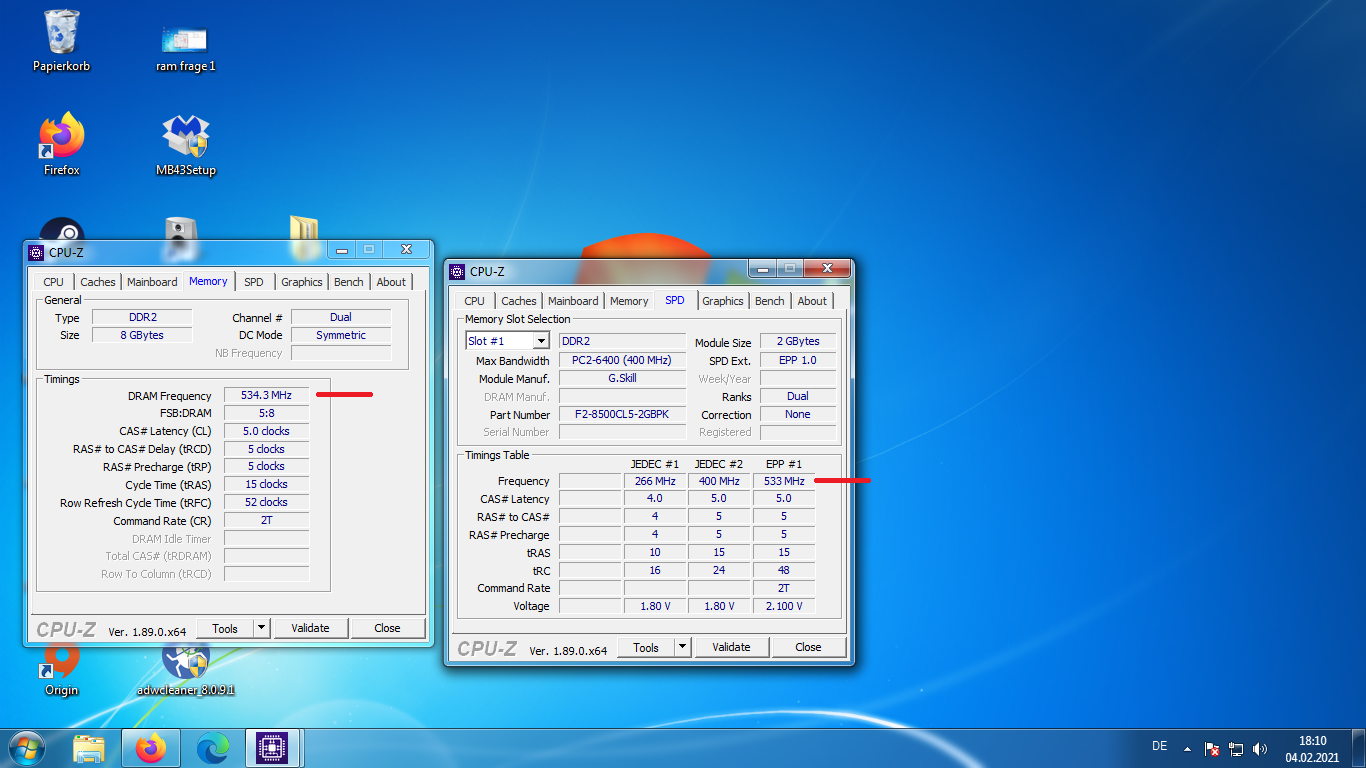Click the DE language indicator
The image size is (1366, 768).
[1159, 746]
